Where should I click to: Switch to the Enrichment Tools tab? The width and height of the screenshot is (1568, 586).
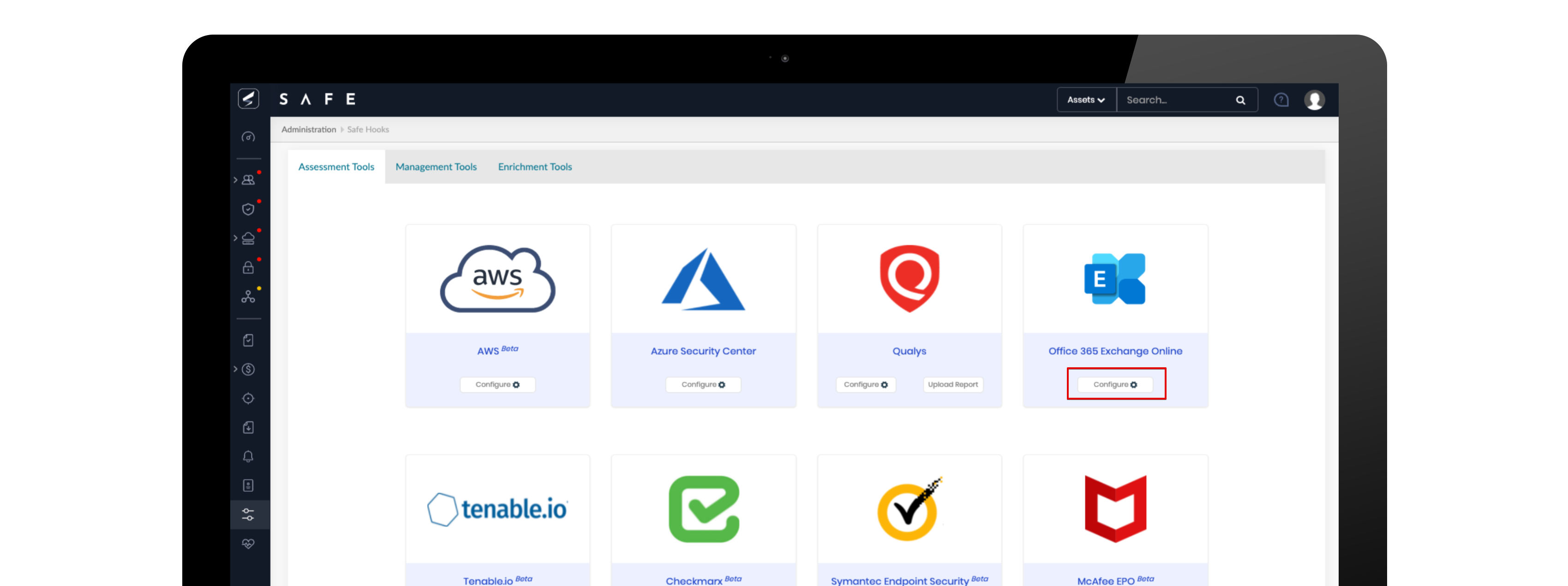pyautogui.click(x=536, y=166)
